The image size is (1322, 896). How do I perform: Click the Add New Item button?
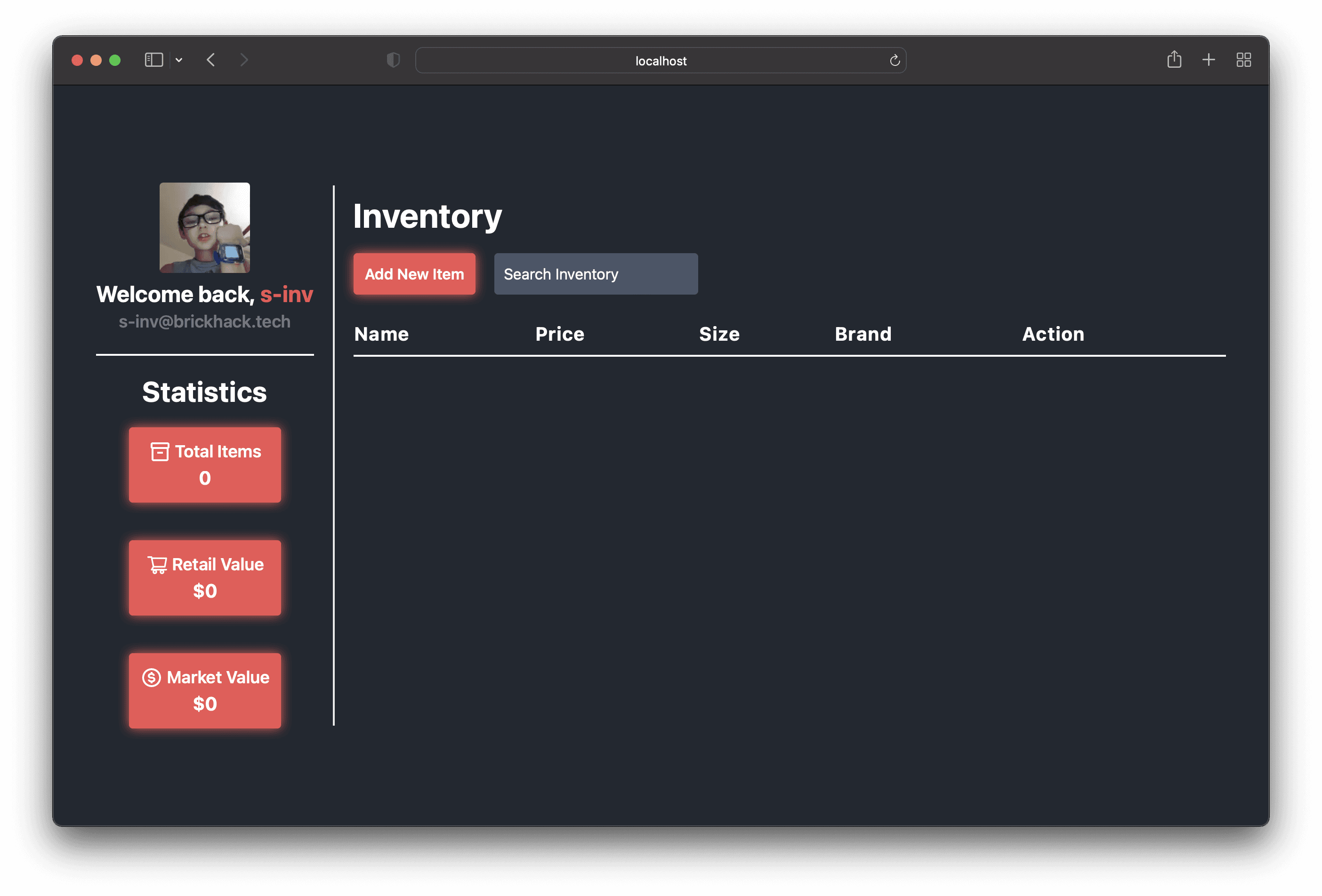[x=414, y=274]
